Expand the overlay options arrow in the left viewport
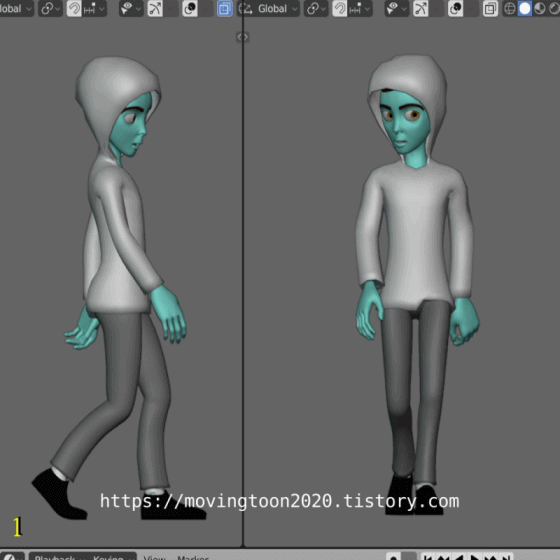The height and width of the screenshot is (560, 560). click(206, 9)
